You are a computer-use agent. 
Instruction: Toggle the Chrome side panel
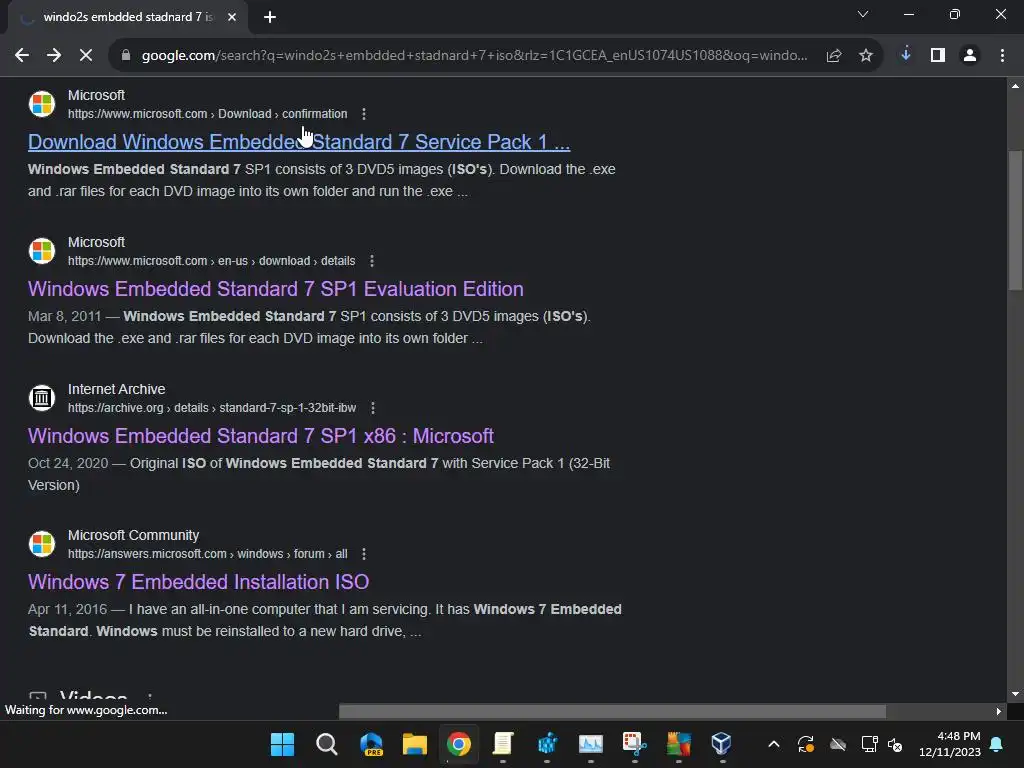tap(938, 56)
